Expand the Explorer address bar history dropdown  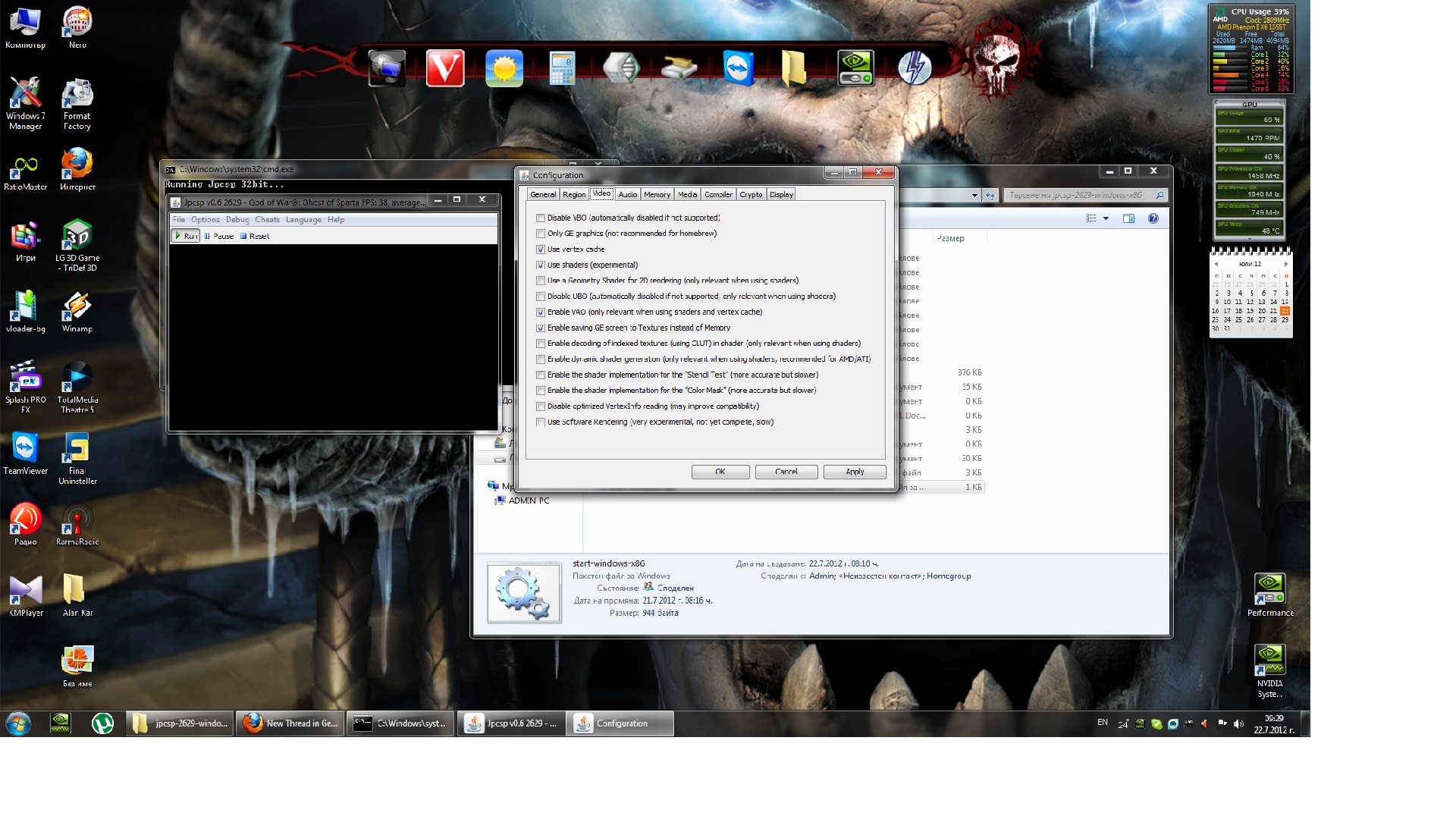tap(974, 196)
